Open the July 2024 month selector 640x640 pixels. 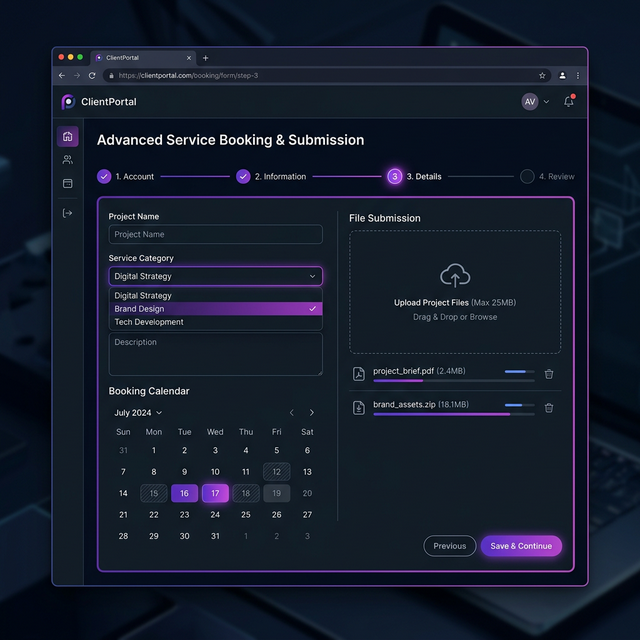point(138,413)
